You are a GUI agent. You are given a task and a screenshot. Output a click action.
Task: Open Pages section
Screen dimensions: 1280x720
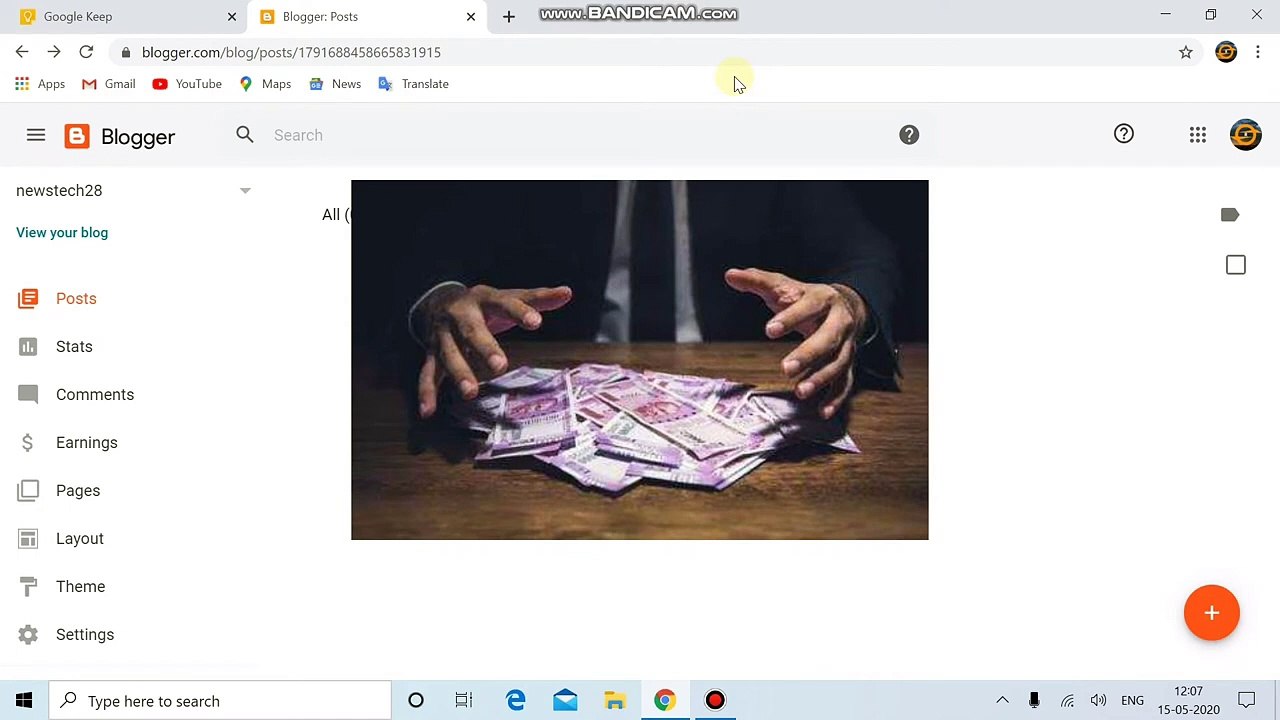(x=78, y=491)
